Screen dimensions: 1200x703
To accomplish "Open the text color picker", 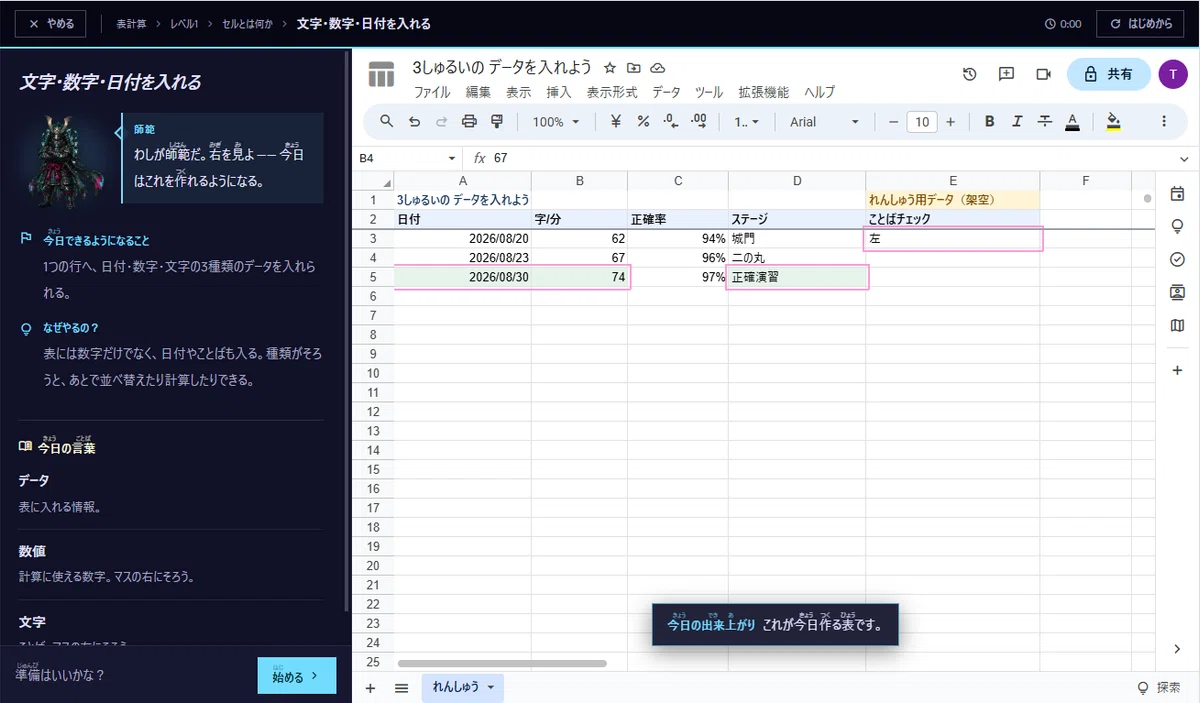I will tap(1072, 122).
